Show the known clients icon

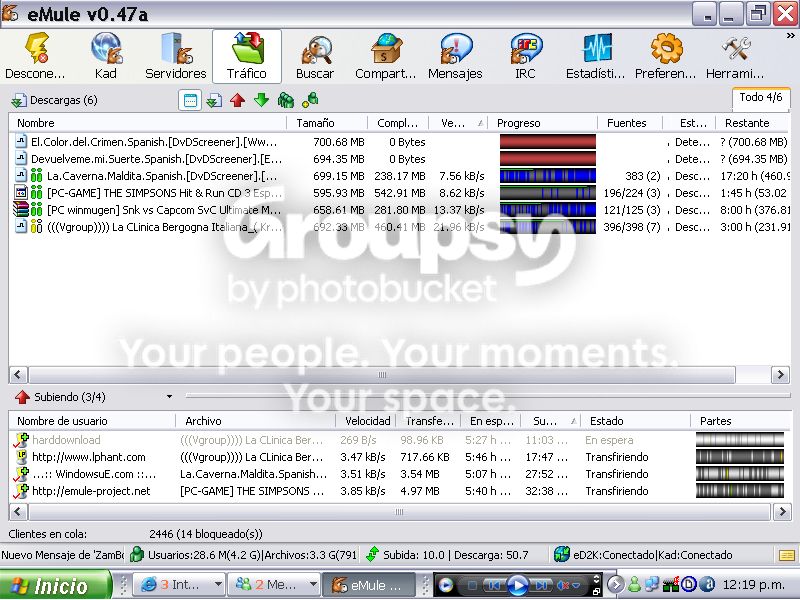[310, 100]
